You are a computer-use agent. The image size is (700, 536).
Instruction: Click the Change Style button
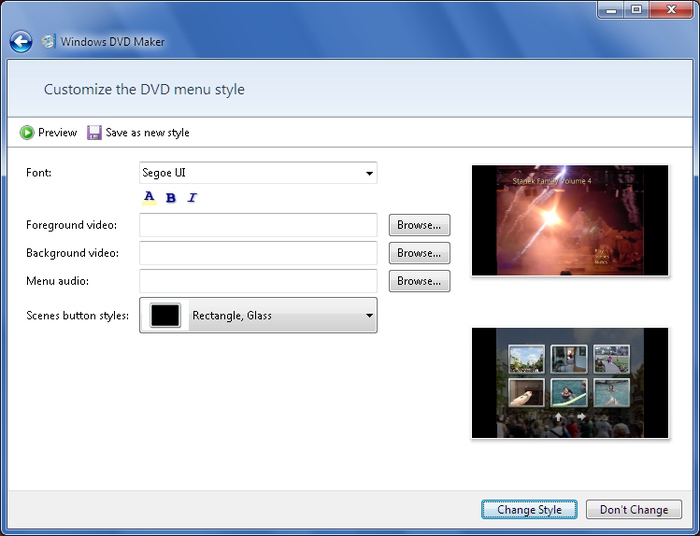tap(529, 509)
